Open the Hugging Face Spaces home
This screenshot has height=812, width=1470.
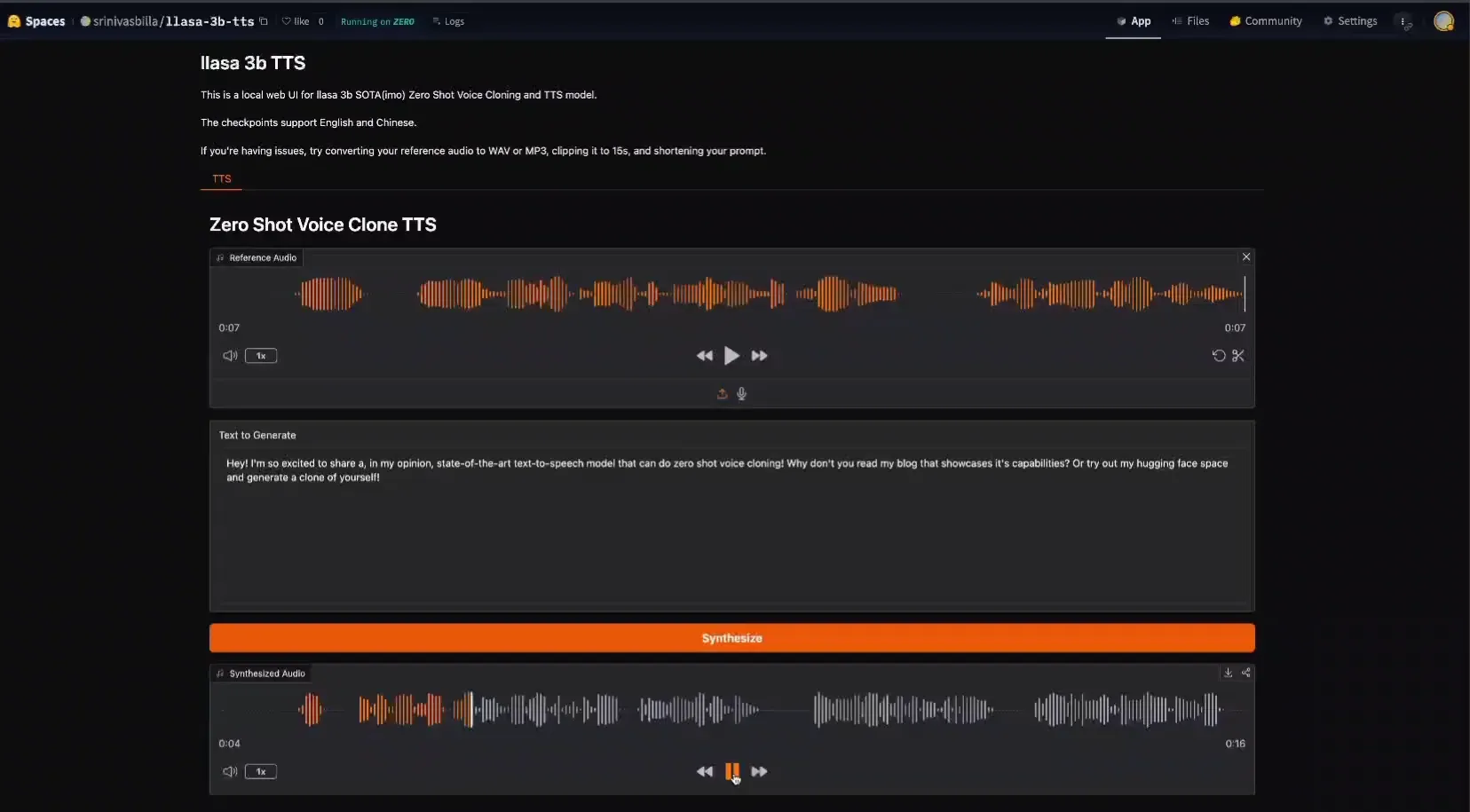point(36,20)
